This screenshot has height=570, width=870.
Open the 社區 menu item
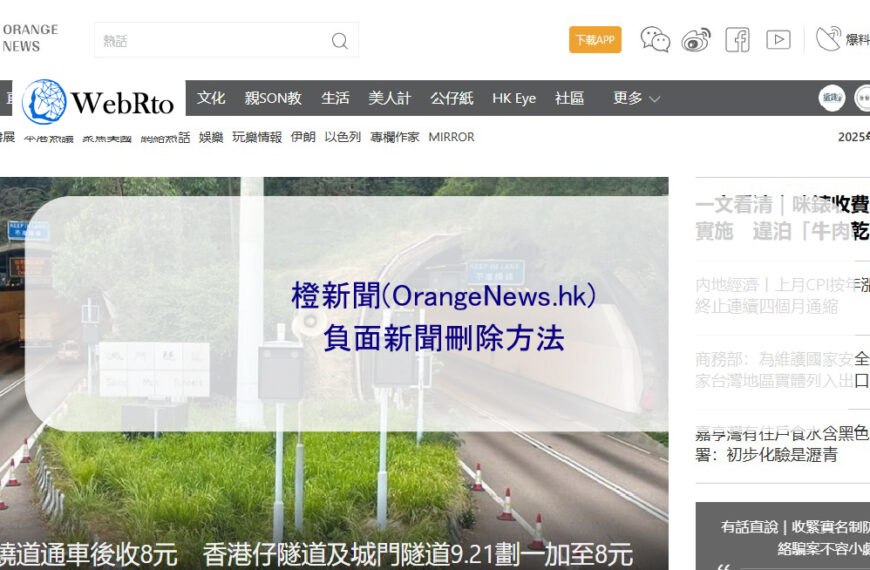(569, 98)
